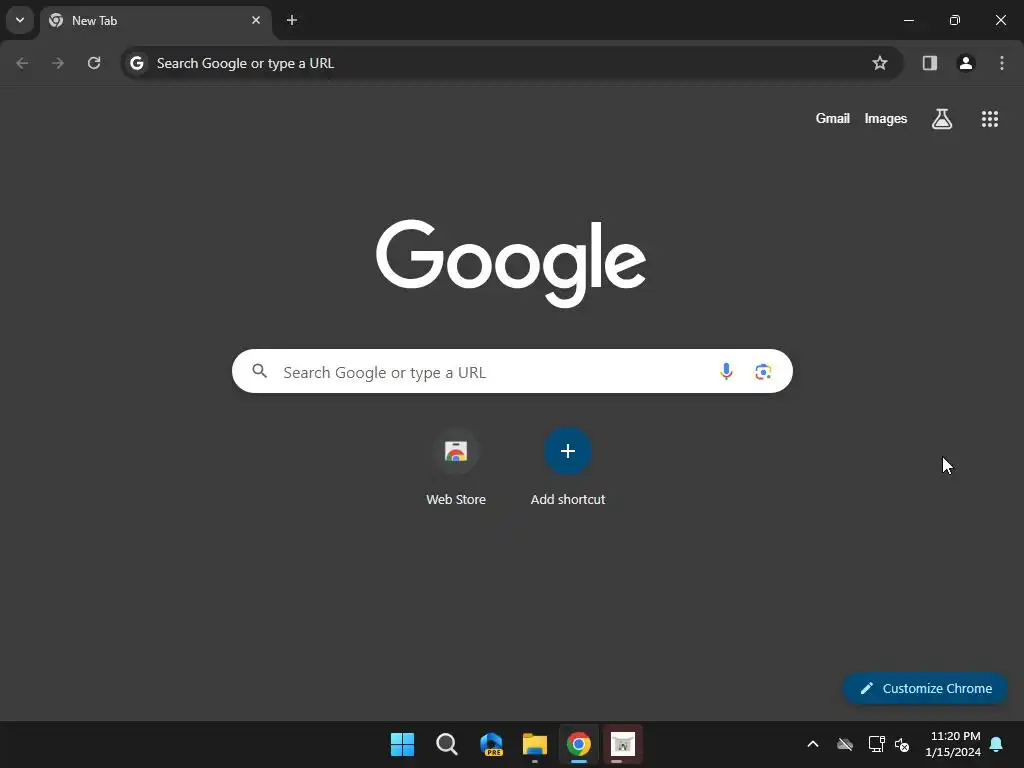This screenshot has height=768, width=1024.
Task: Open the Gmail link
Action: tap(833, 118)
